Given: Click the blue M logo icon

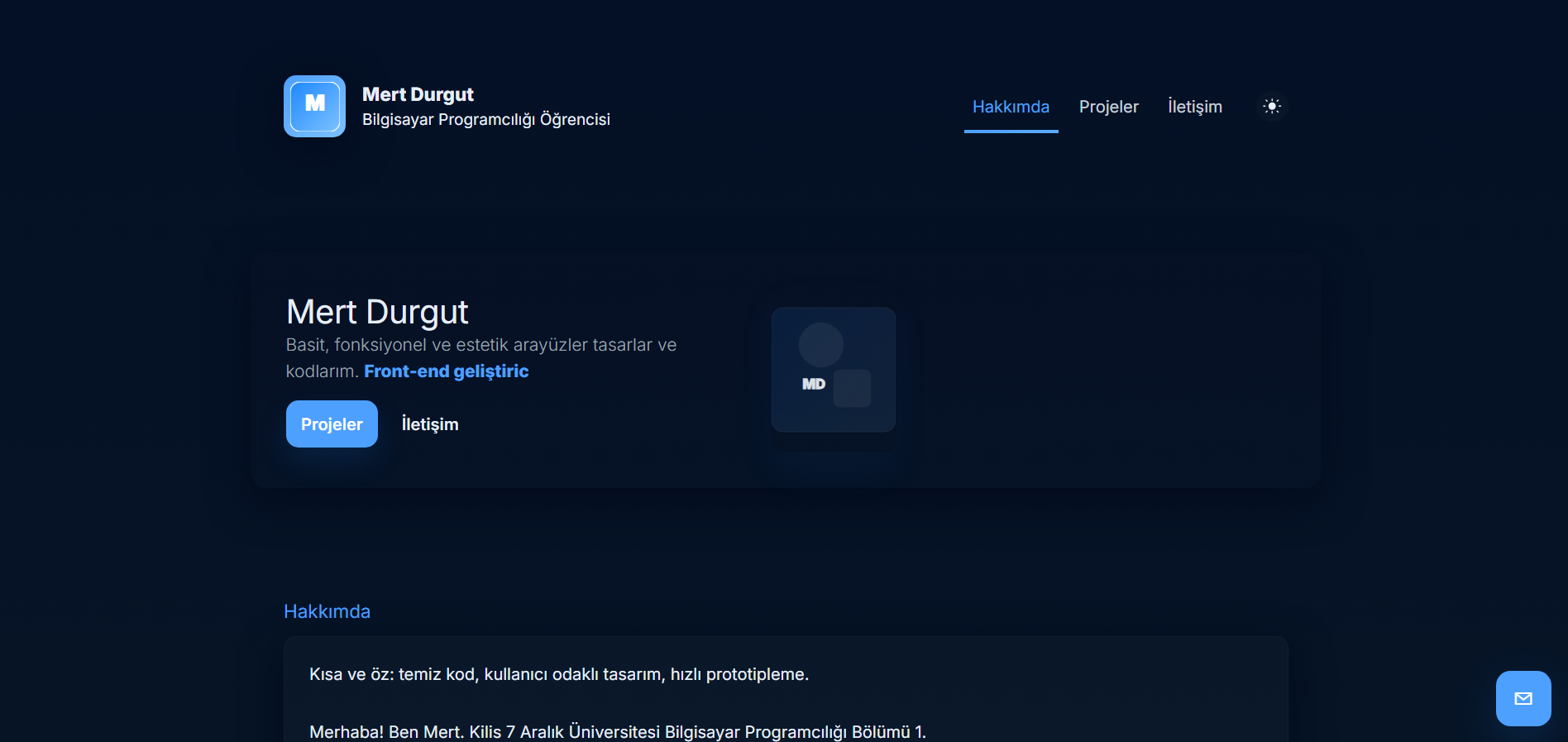Looking at the screenshot, I should (x=314, y=106).
